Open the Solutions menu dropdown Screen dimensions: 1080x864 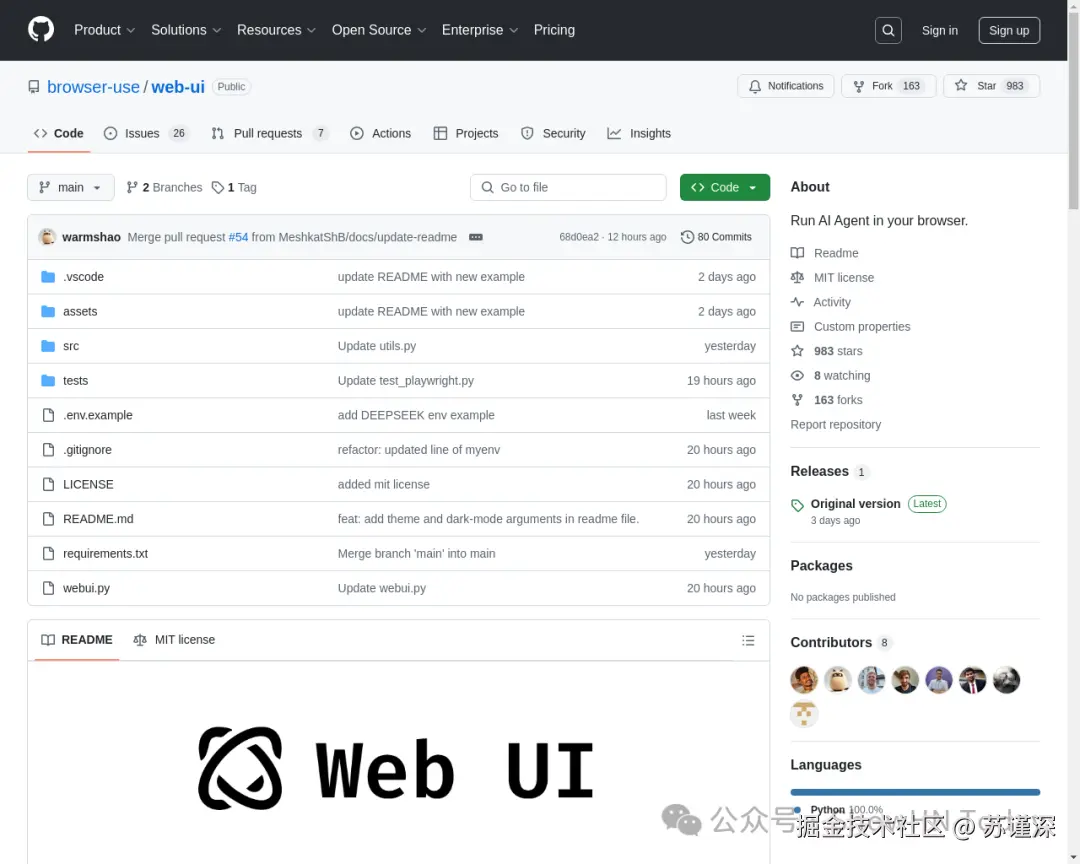pyautogui.click(x=186, y=30)
